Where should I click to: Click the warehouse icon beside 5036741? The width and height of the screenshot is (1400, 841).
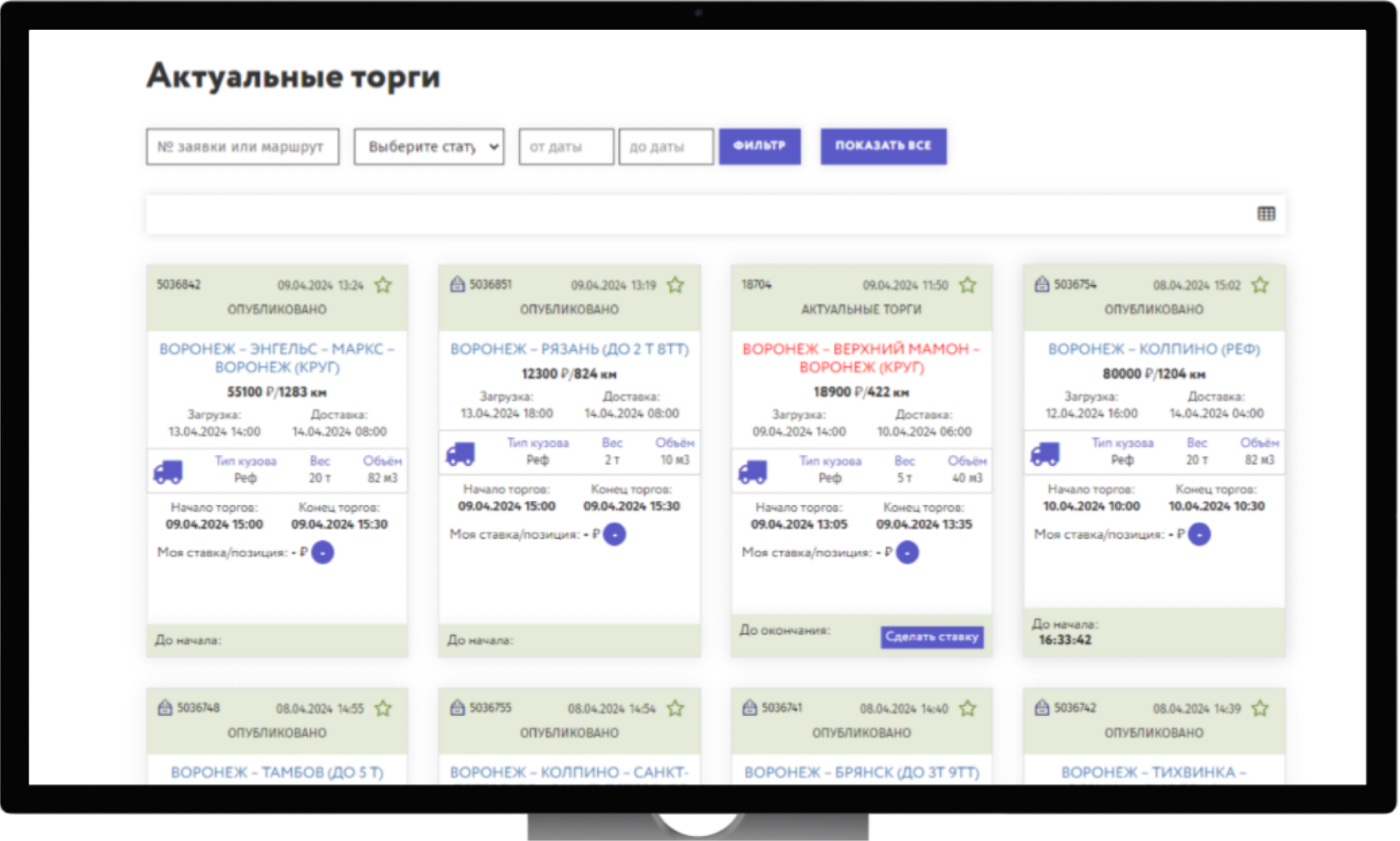749,708
